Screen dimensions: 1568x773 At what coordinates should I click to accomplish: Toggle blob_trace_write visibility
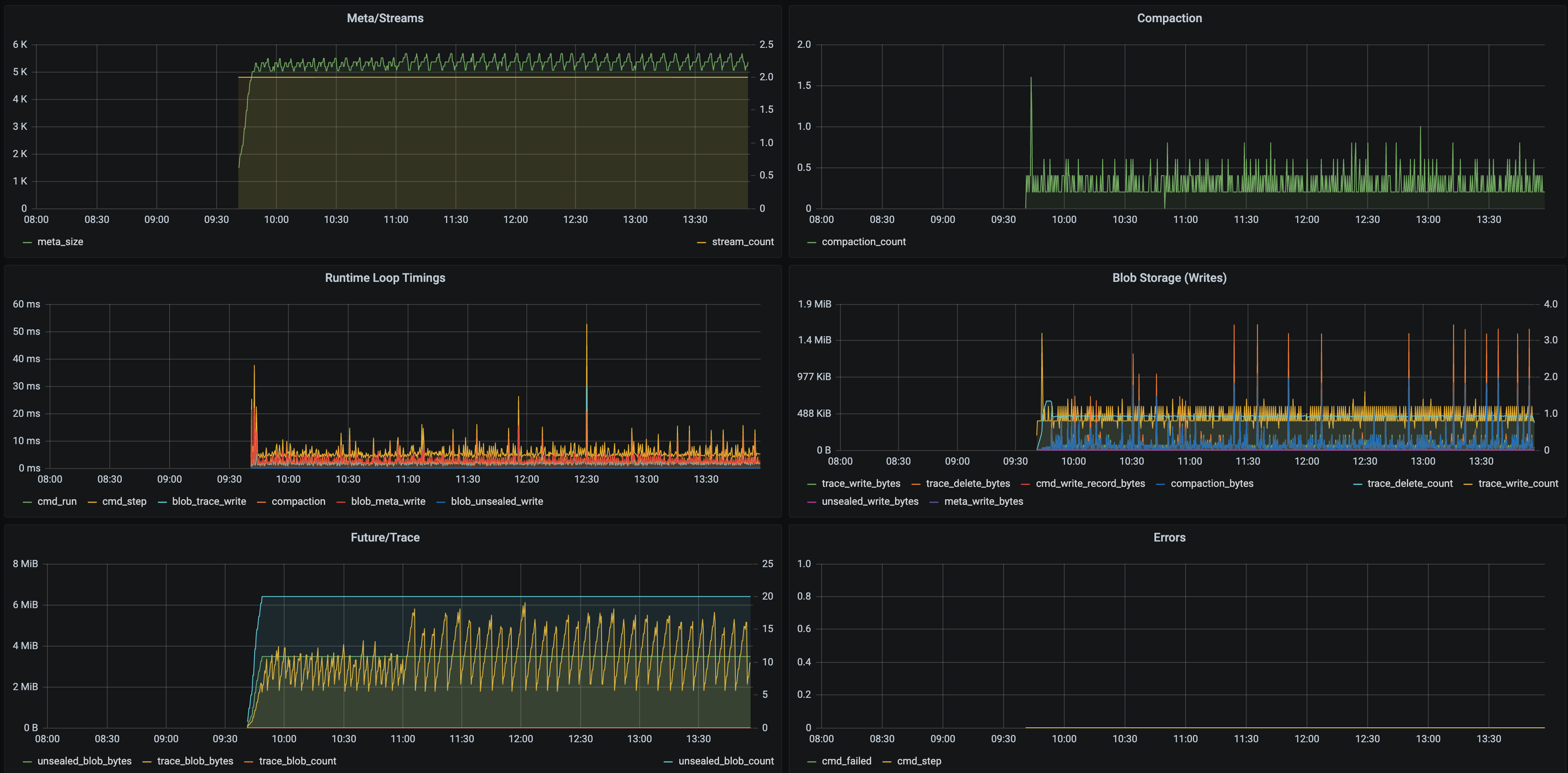point(209,501)
